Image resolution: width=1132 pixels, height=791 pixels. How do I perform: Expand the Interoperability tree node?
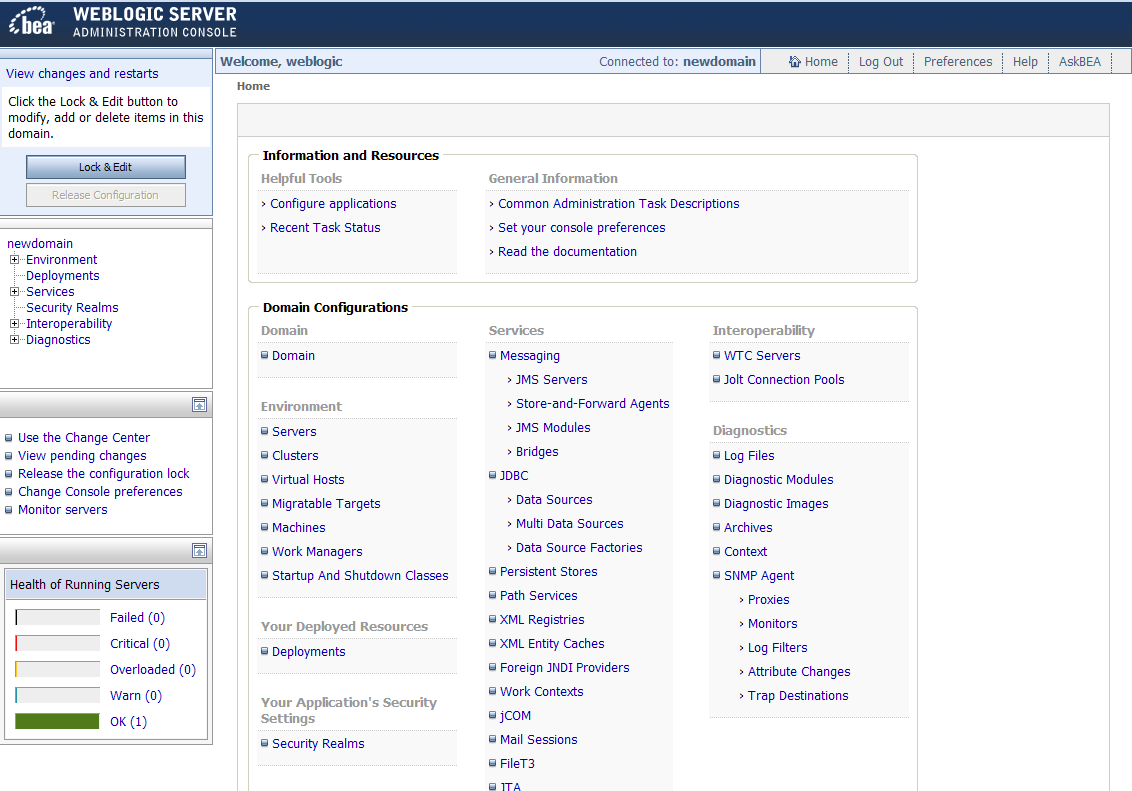click(14, 323)
